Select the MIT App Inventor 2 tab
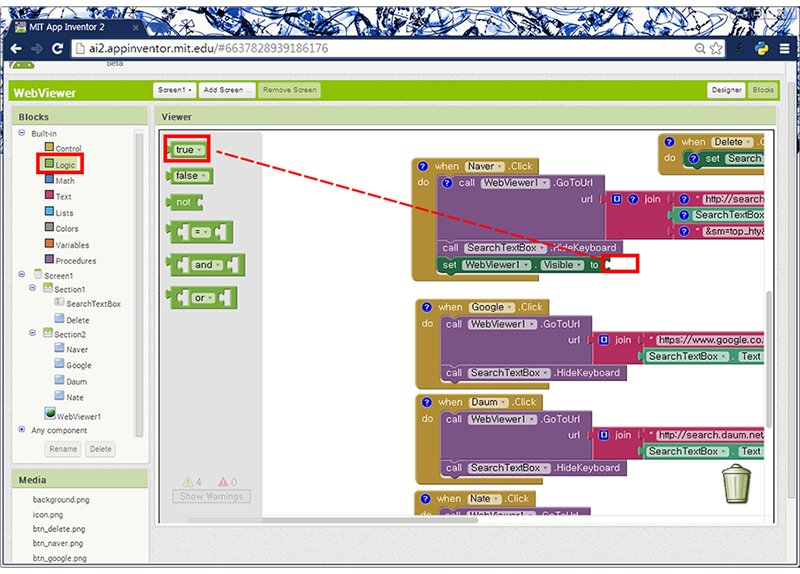 click(77, 28)
